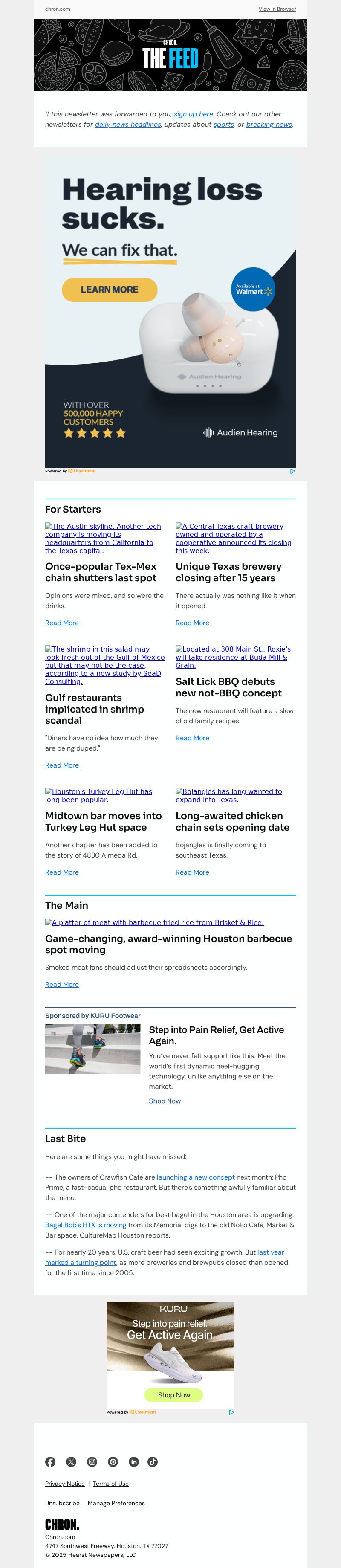Click the LEARN MORE button in hearing ad
This screenshot has width=341, height=1568.
tap(110, 290)
